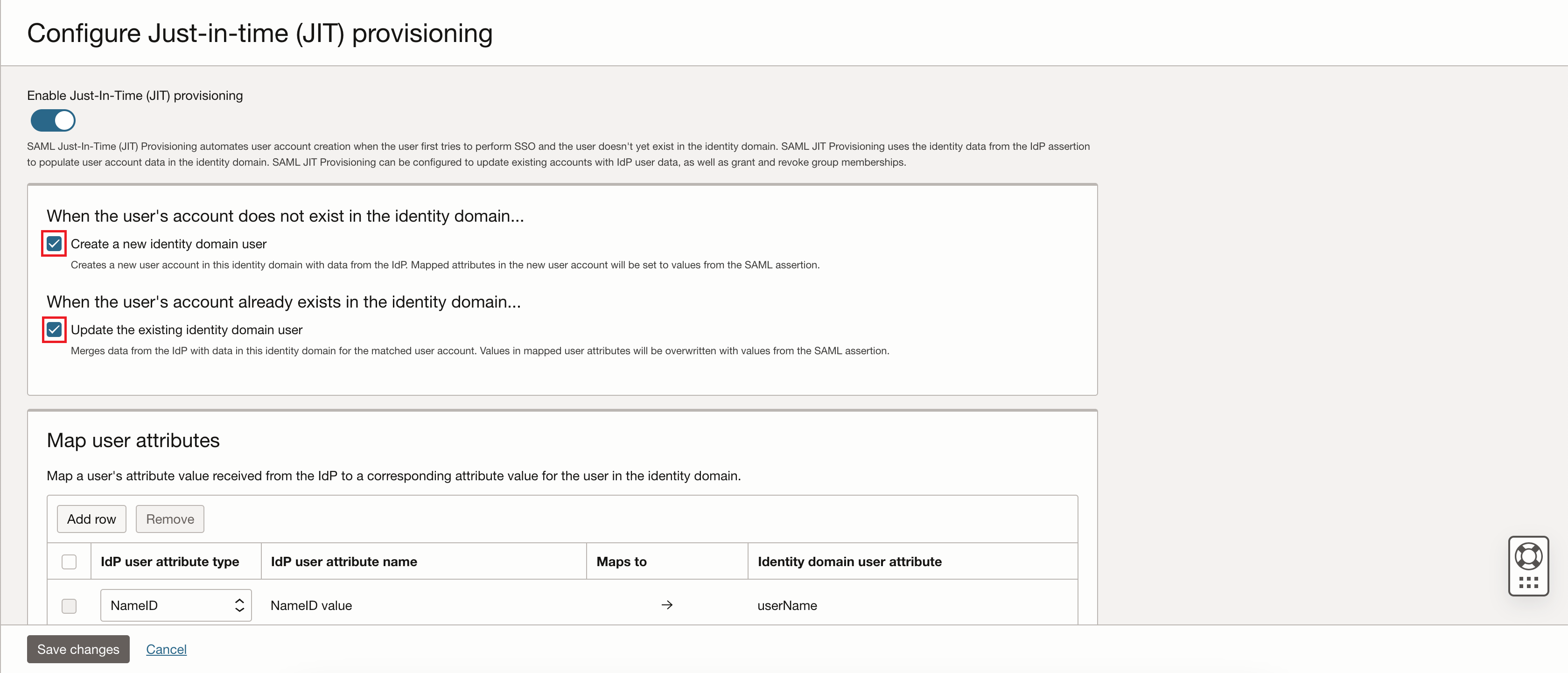Click the userName attribute text

point(787,605)
